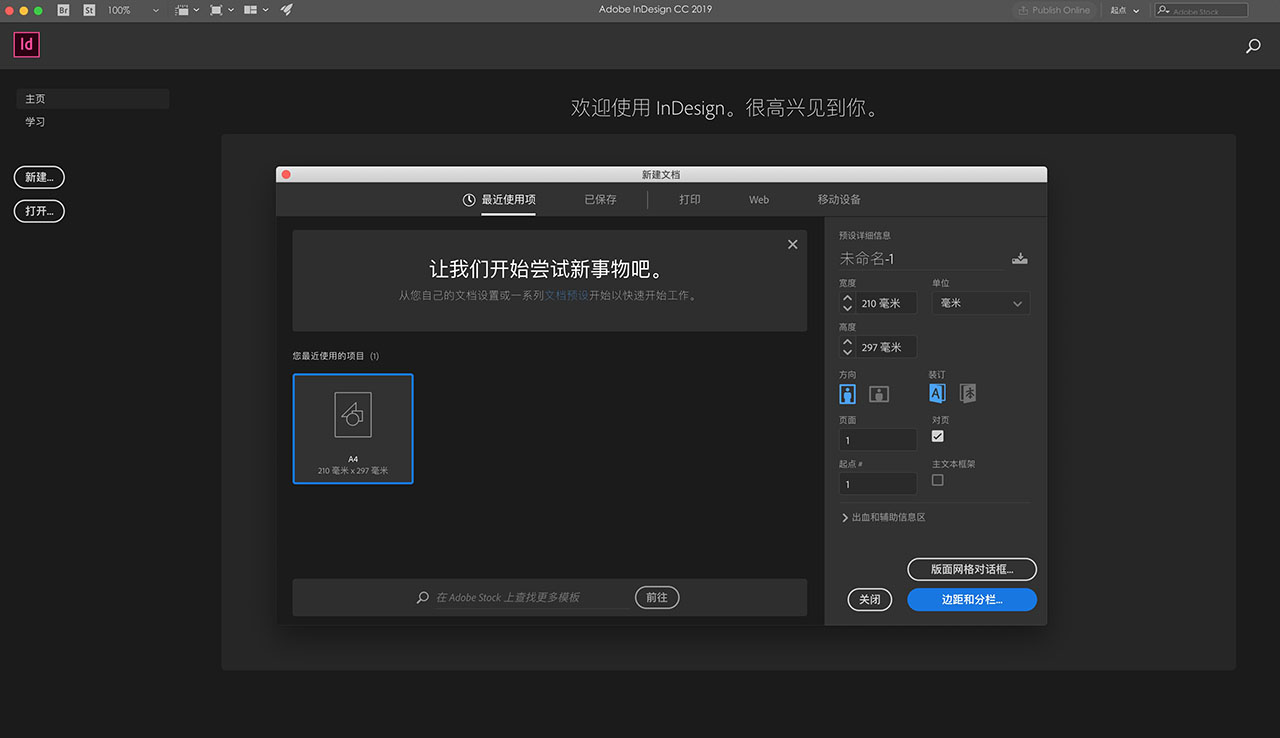Enable the 主文本框架 checkbox

938,480
